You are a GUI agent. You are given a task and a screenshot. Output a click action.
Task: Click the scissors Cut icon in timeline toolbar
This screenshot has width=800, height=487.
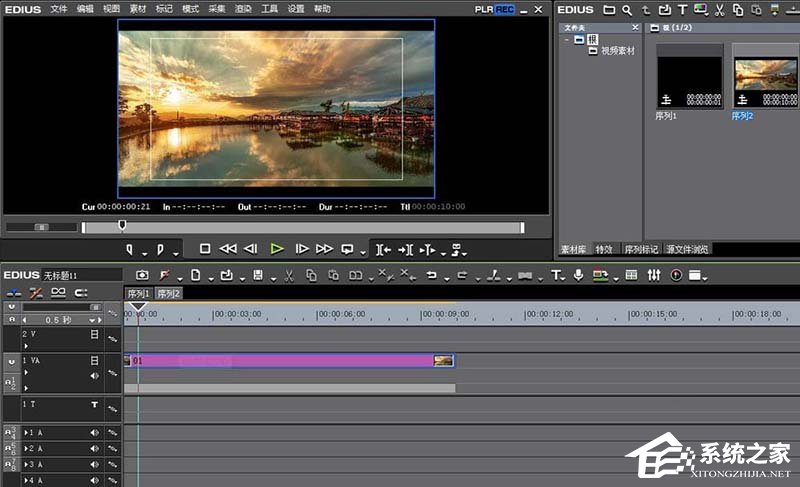[x=288, y=275]
